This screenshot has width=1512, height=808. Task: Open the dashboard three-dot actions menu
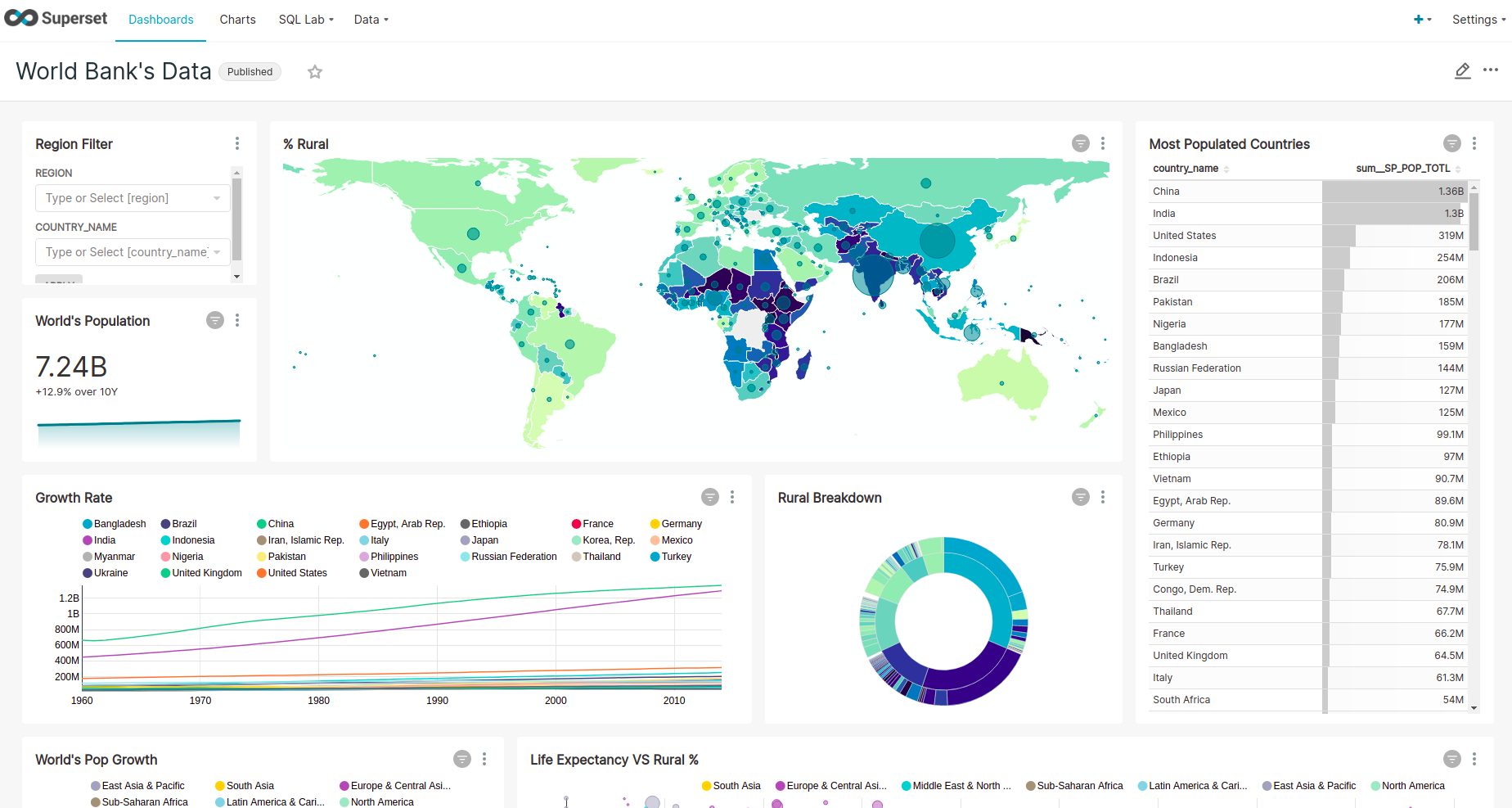point(1491,70)
